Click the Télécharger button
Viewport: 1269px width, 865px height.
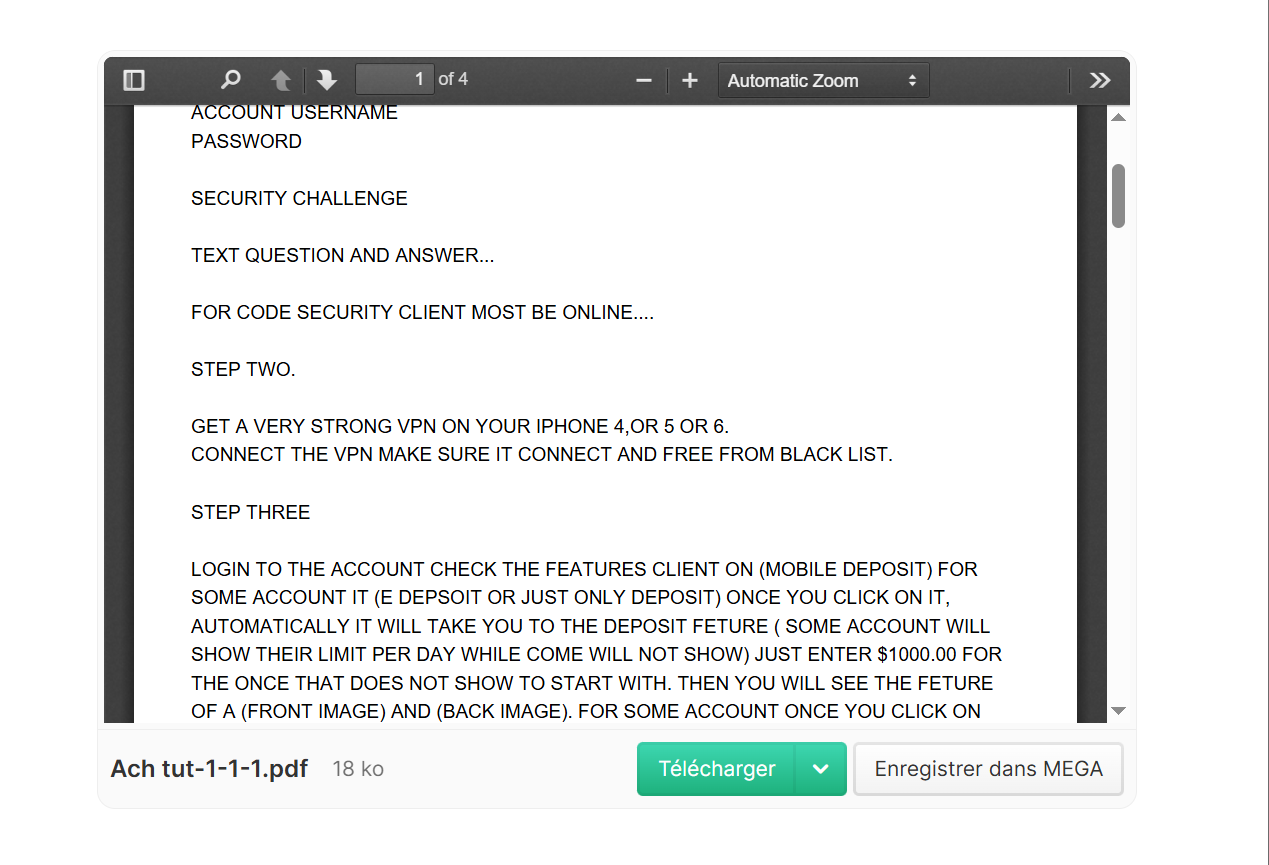717,769
